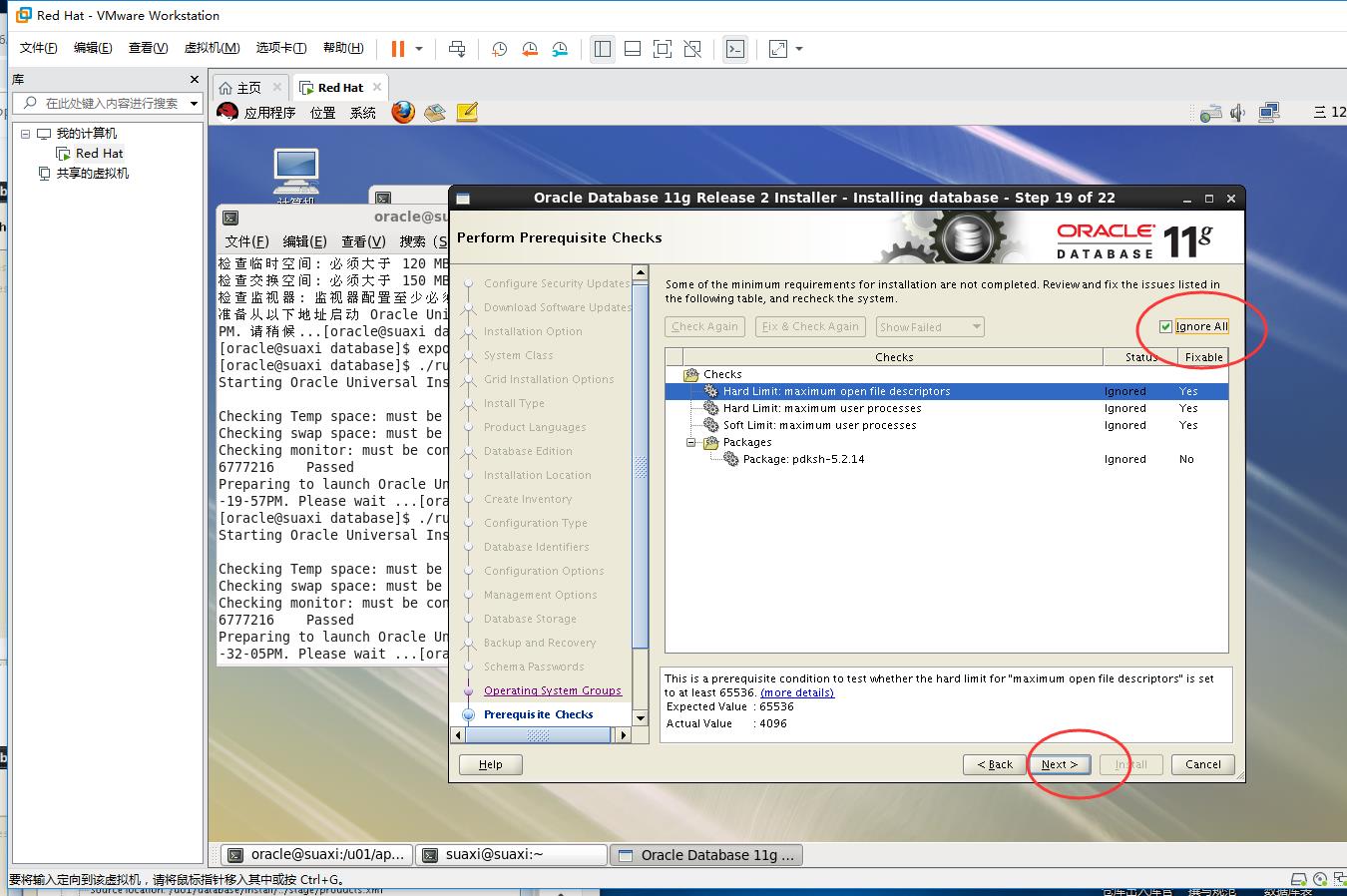
Task: Open the 帮助(H) VMware menu
Action: [x=343, y=48]
